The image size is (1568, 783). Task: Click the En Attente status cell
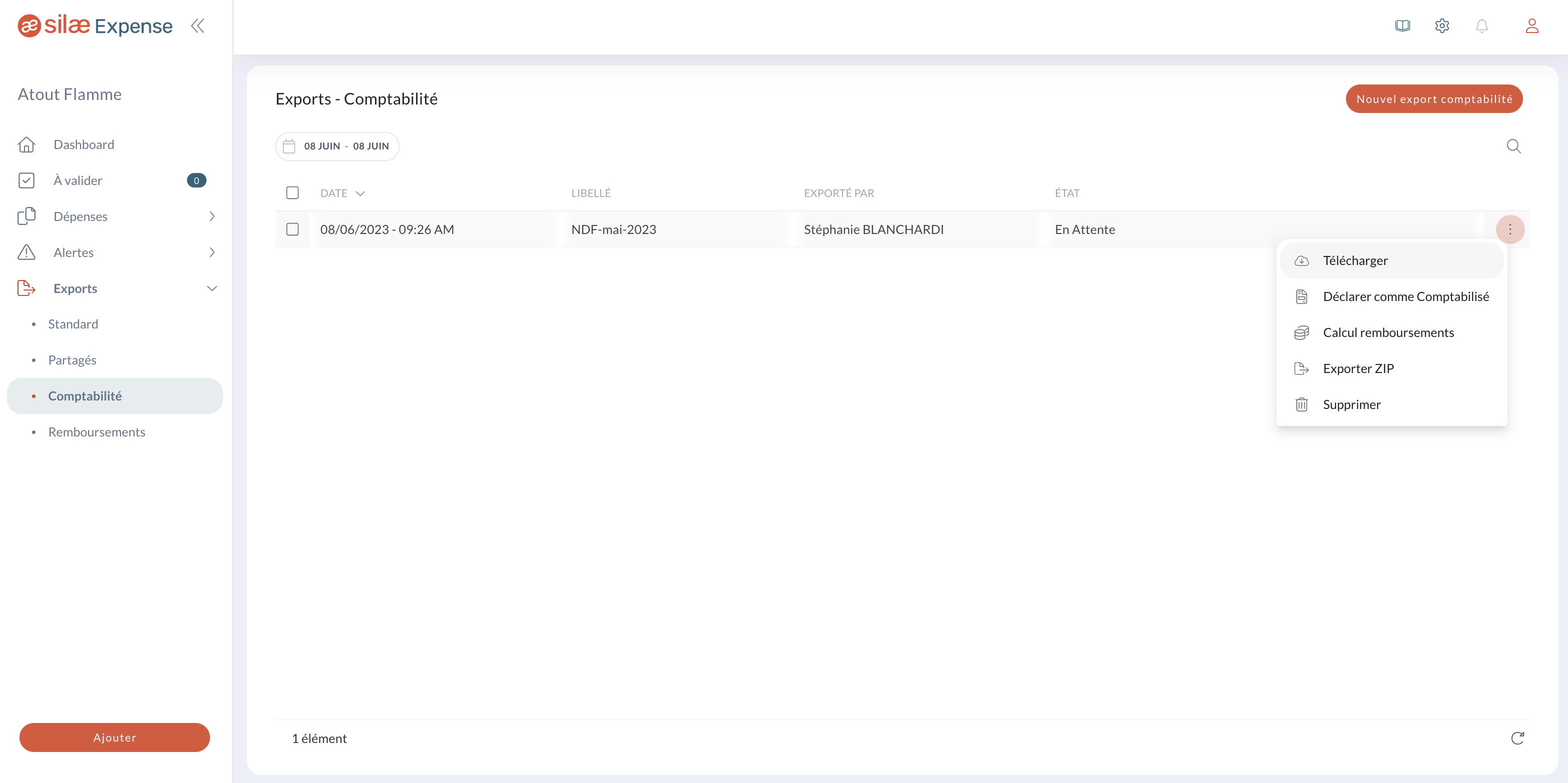1084,229
